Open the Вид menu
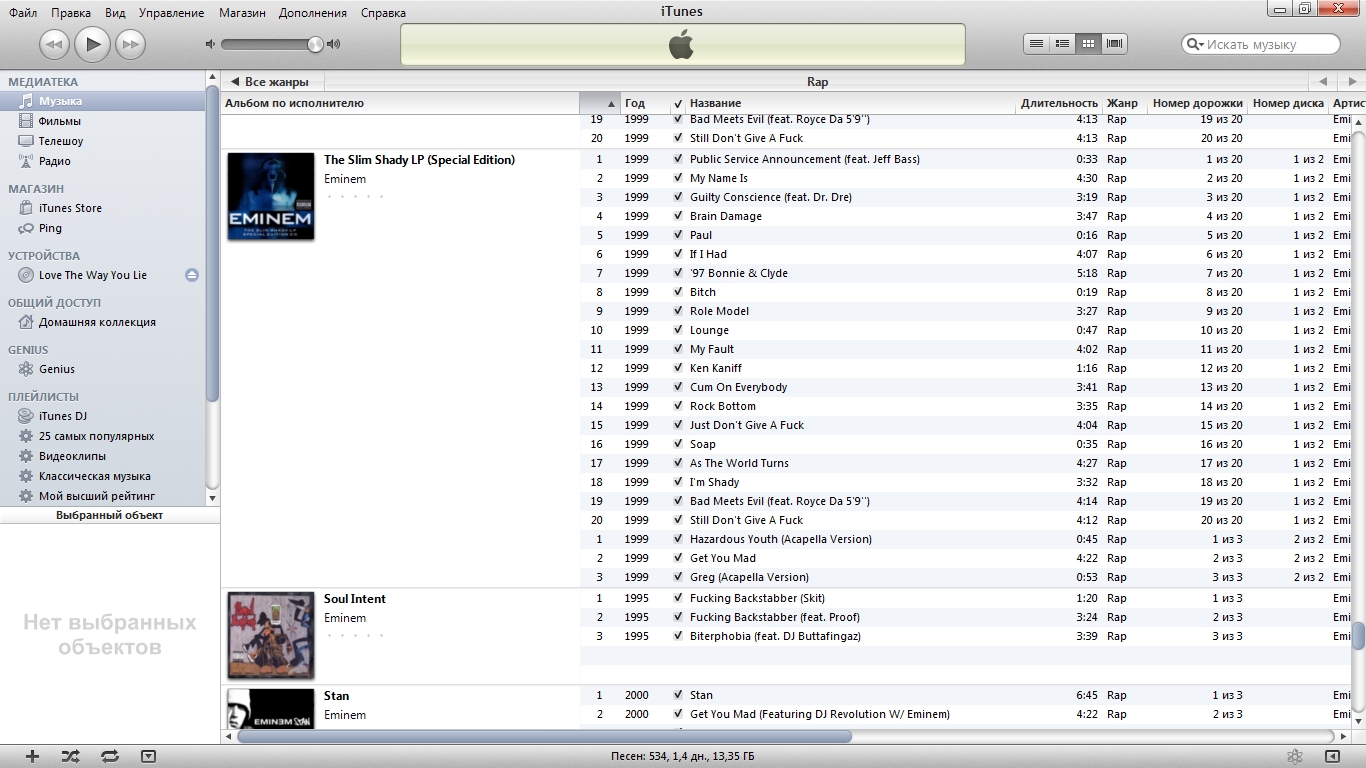 115,13
